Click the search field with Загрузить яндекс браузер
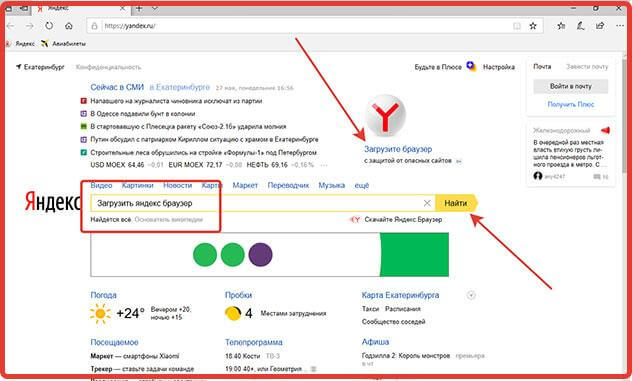 tap(262, 203)
